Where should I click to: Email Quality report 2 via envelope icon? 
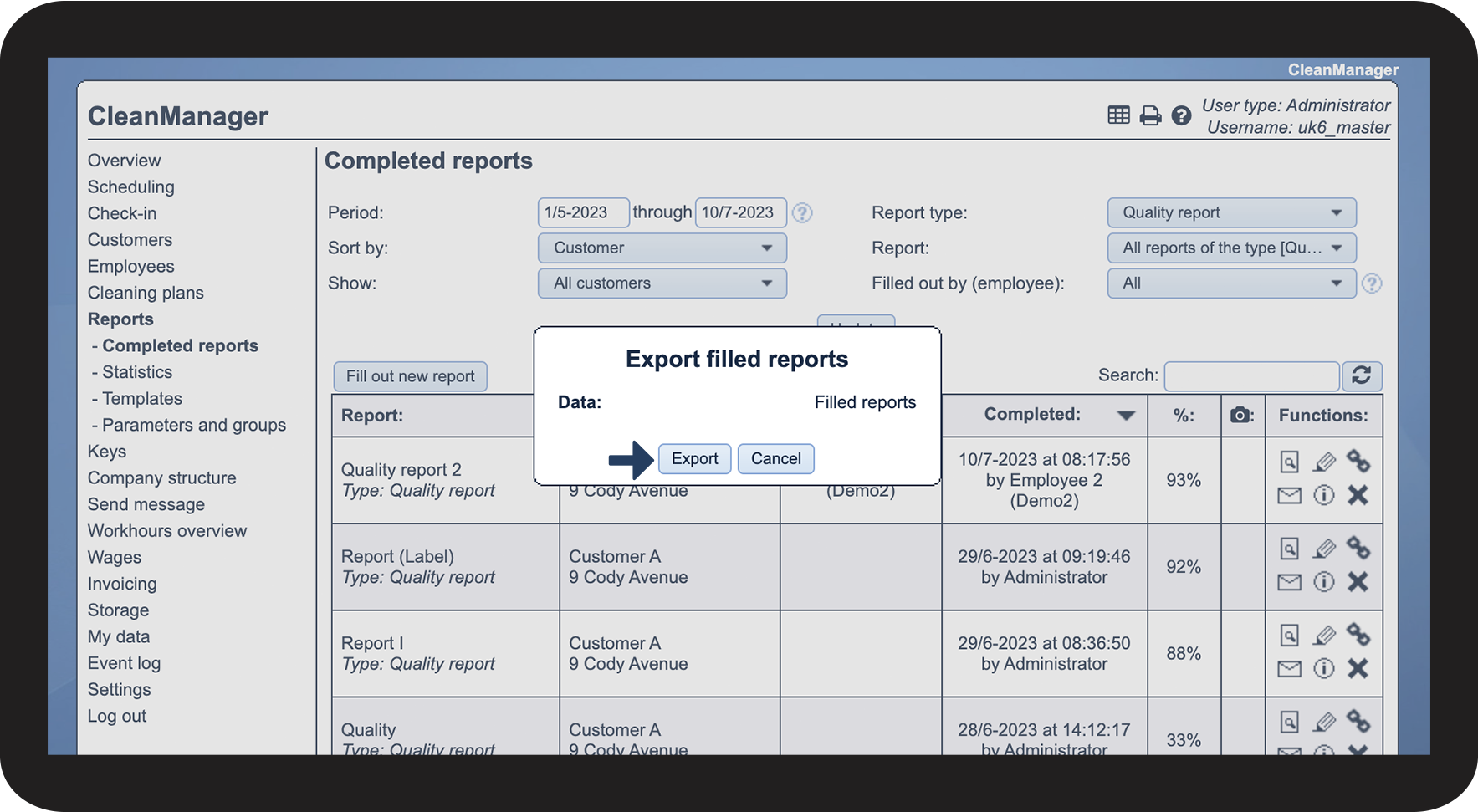(x=1289, y=496)
